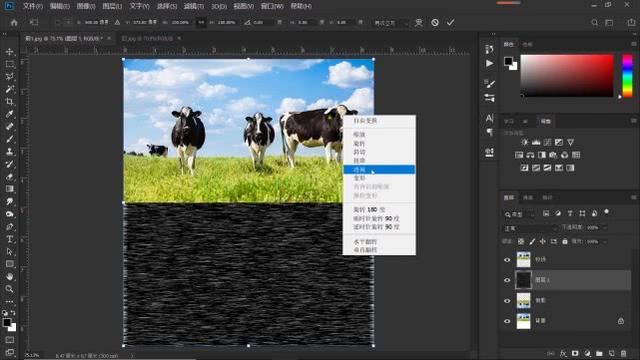Screen dimensions: 640x360
Task: Select the Clone Stamp tool
Action: point(10,151)
